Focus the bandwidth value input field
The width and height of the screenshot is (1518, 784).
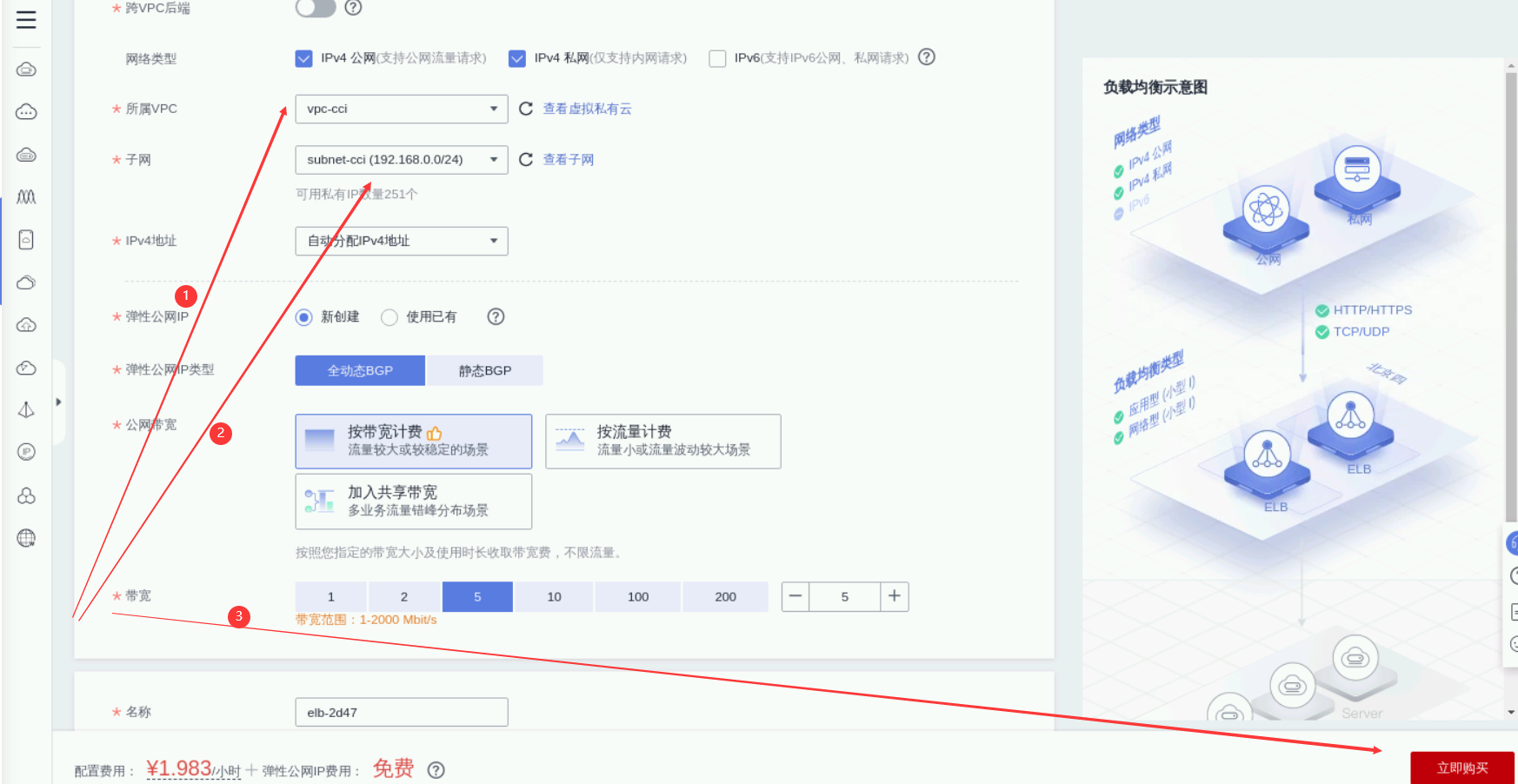coord(845,597)
